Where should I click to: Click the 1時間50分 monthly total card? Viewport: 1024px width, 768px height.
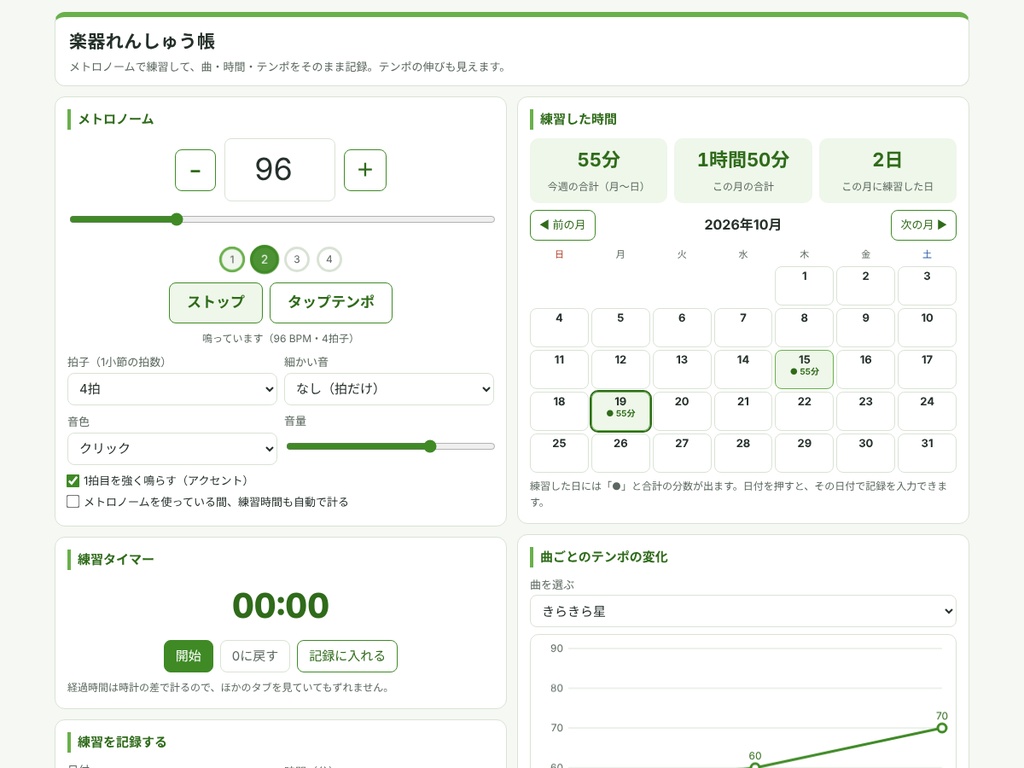point(743,170)
